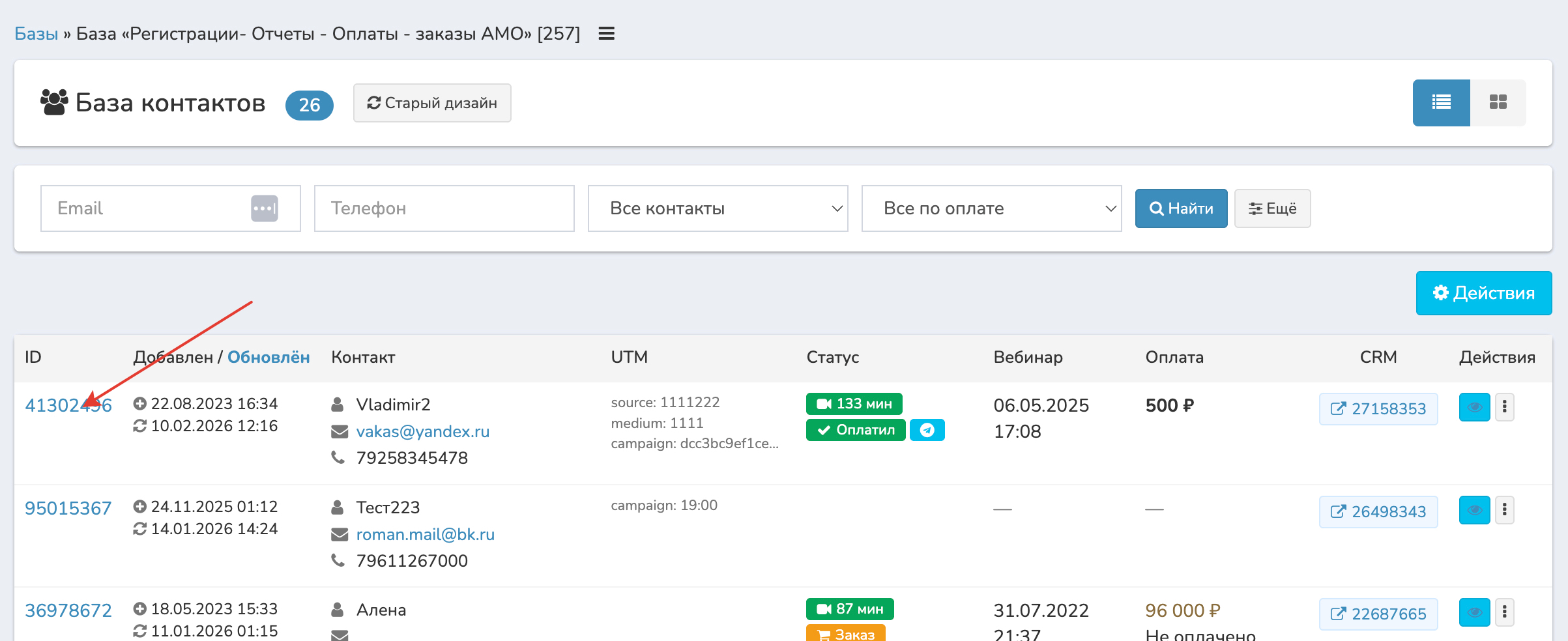Go to 'Базы' in the breadcrumb
1568x641 pixels.
pyautogui.click(x=36, y=33)
